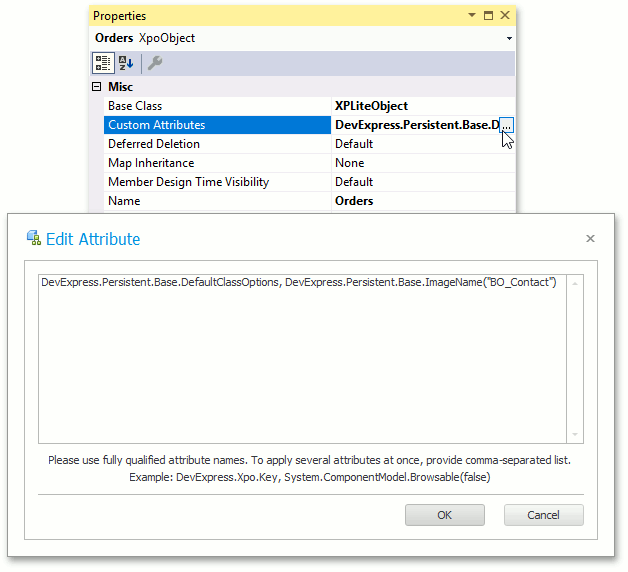
Task: Open the Orders XpoObject selector dropdown
Action: click(509, 38)
